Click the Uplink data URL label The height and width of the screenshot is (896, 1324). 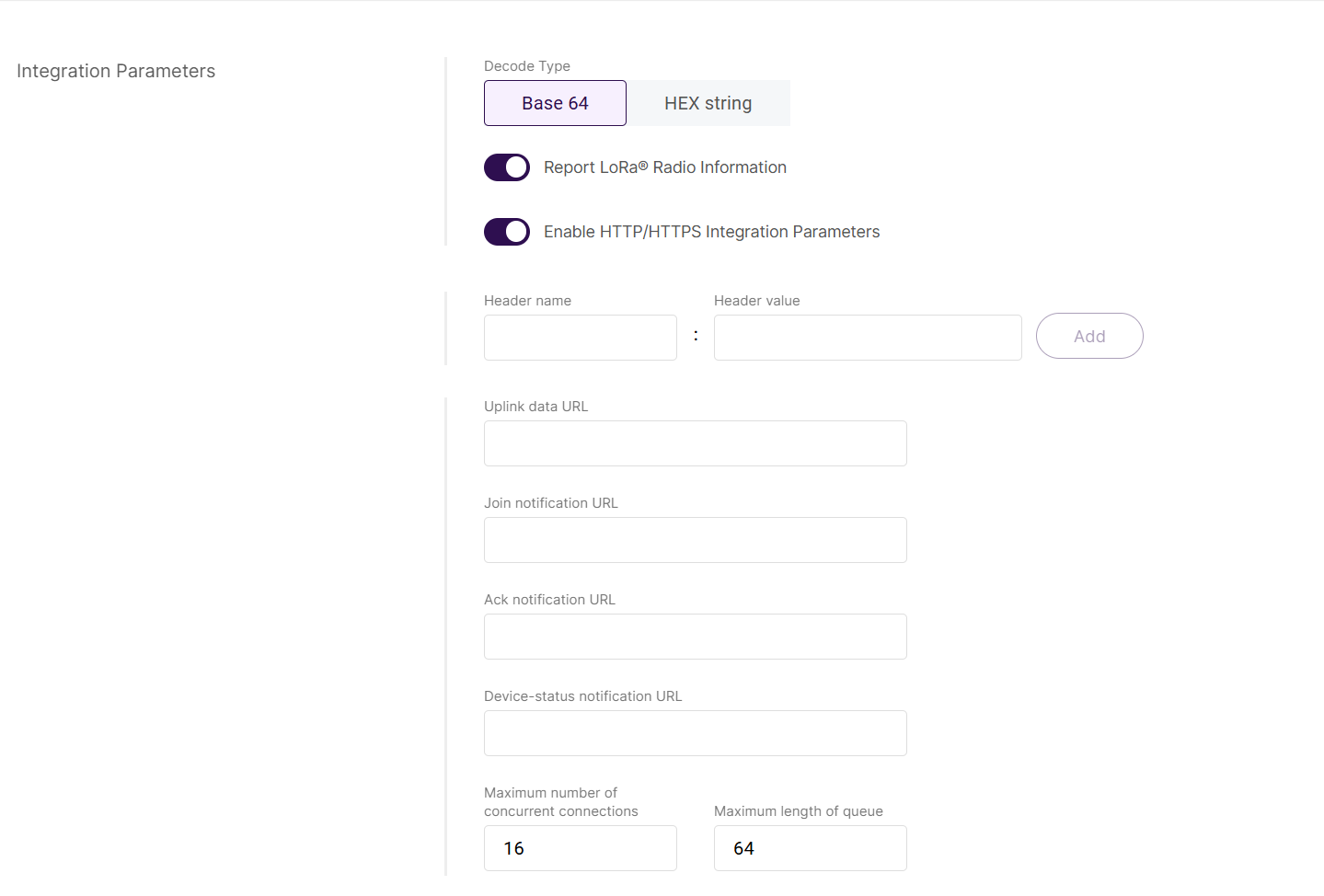[x=535, y=407]
